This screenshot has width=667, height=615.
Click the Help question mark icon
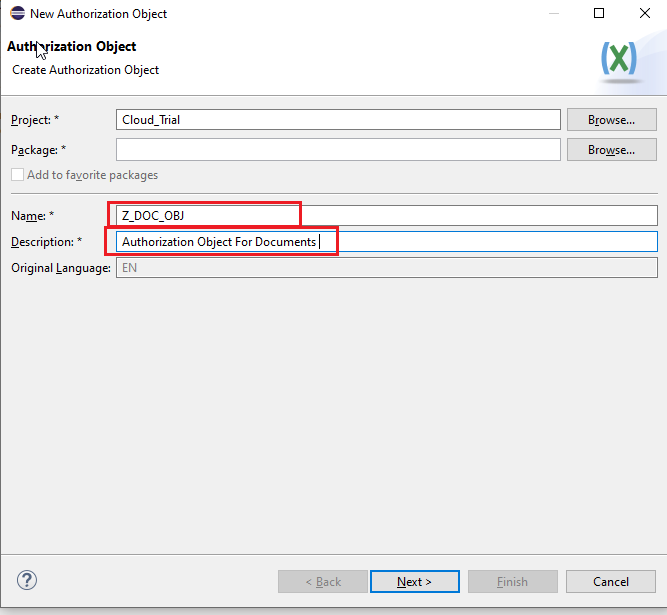click(x=27, y=581)
